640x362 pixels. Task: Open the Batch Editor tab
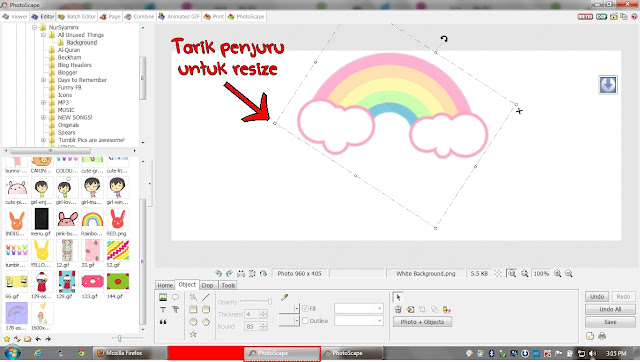tap(77, 17)
